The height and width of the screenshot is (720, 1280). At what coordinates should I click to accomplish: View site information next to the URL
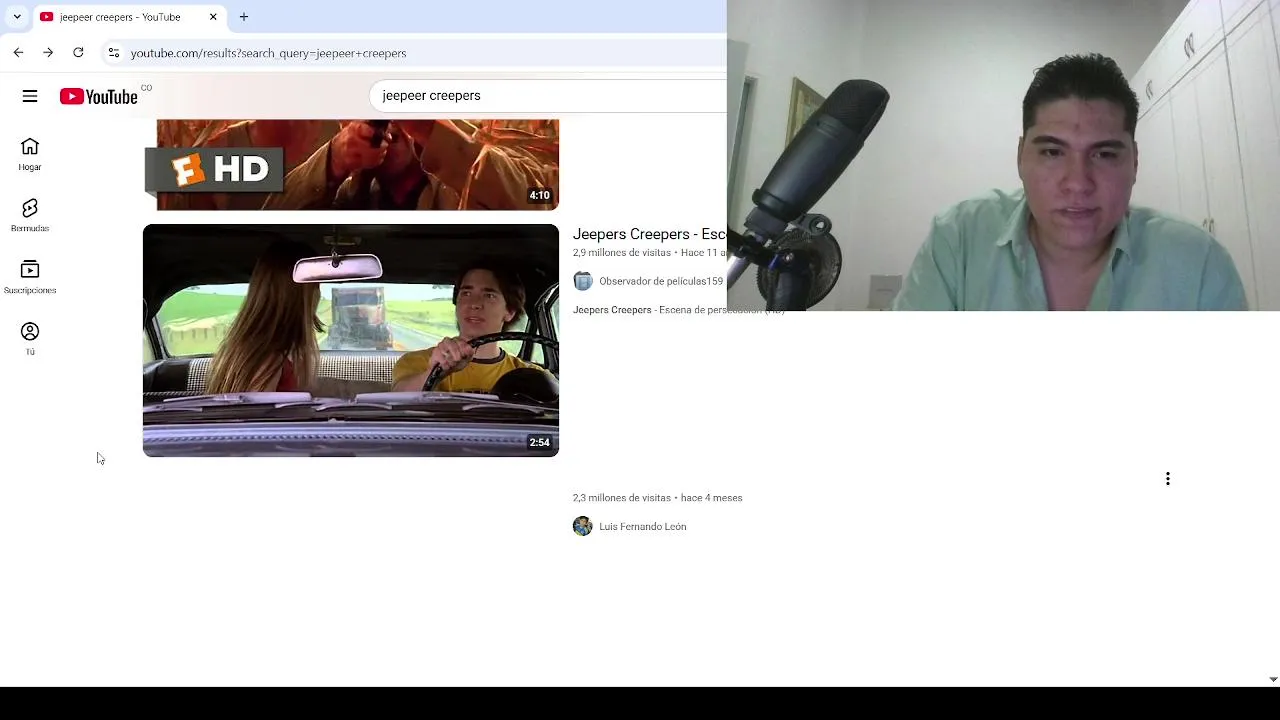point(114,53)
